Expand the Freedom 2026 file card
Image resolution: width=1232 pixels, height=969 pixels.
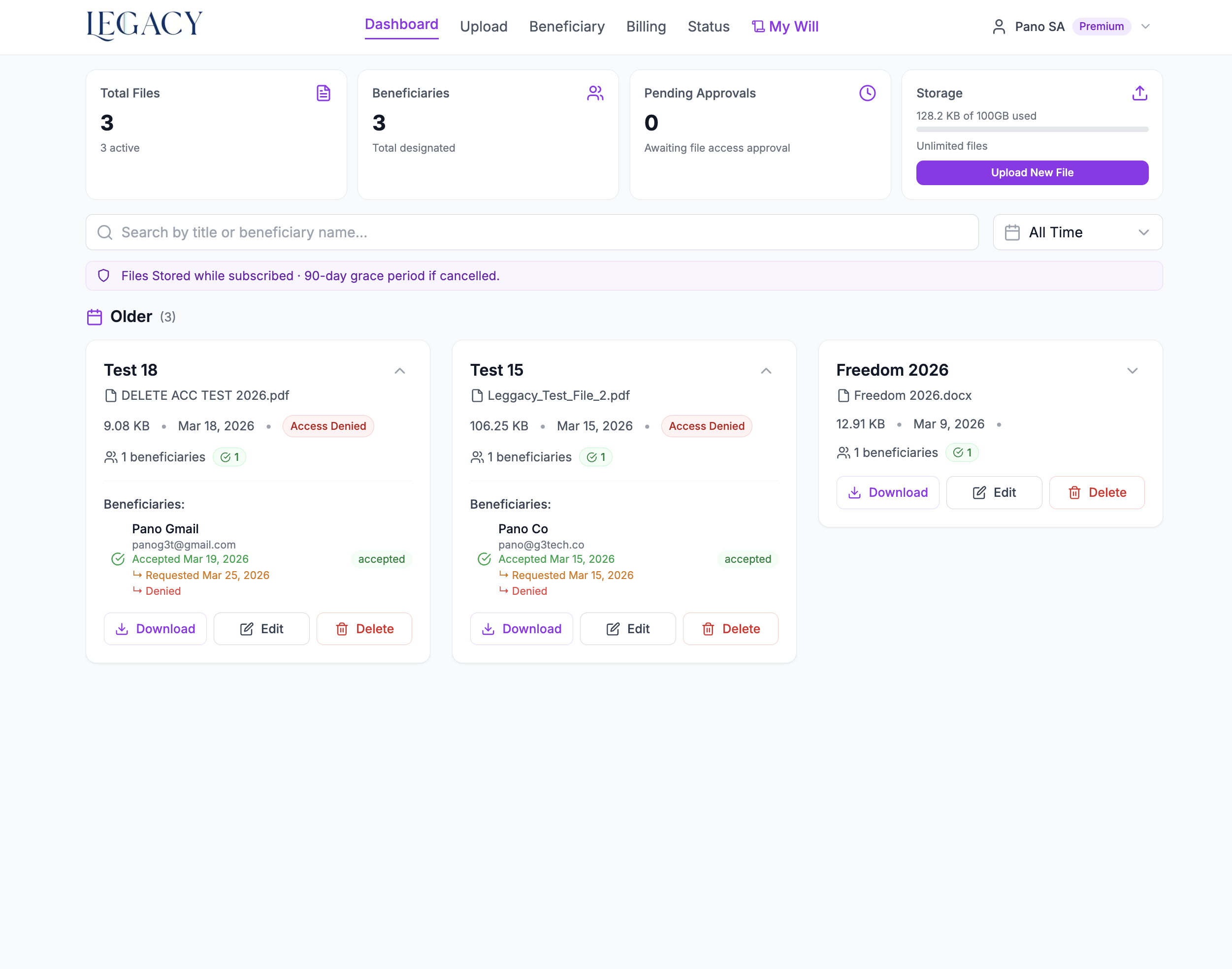click(1132, 371)
